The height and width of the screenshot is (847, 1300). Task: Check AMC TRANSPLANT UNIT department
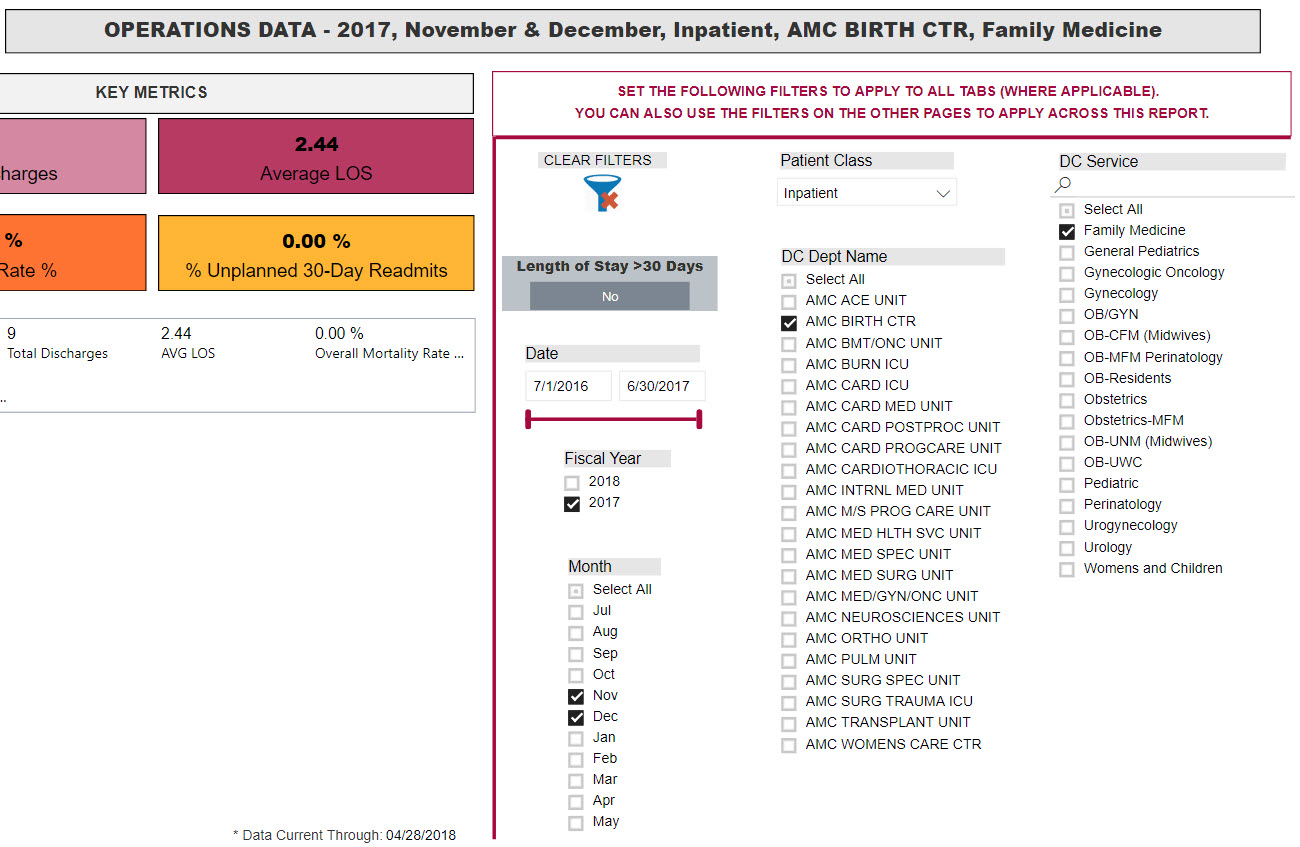pos(789,723)
